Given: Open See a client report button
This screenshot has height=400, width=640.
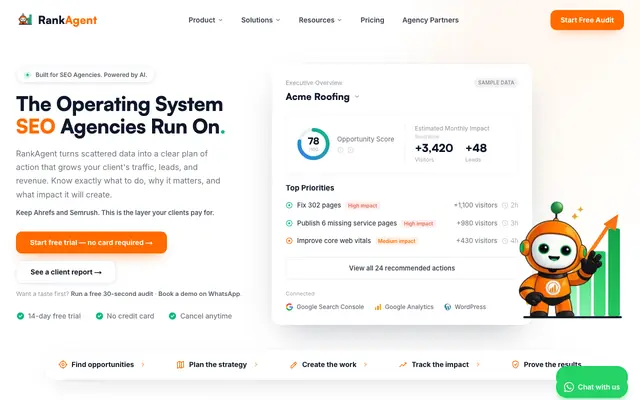Looking at the screenshot, I should pyautogui.click(x=66, y=272).
